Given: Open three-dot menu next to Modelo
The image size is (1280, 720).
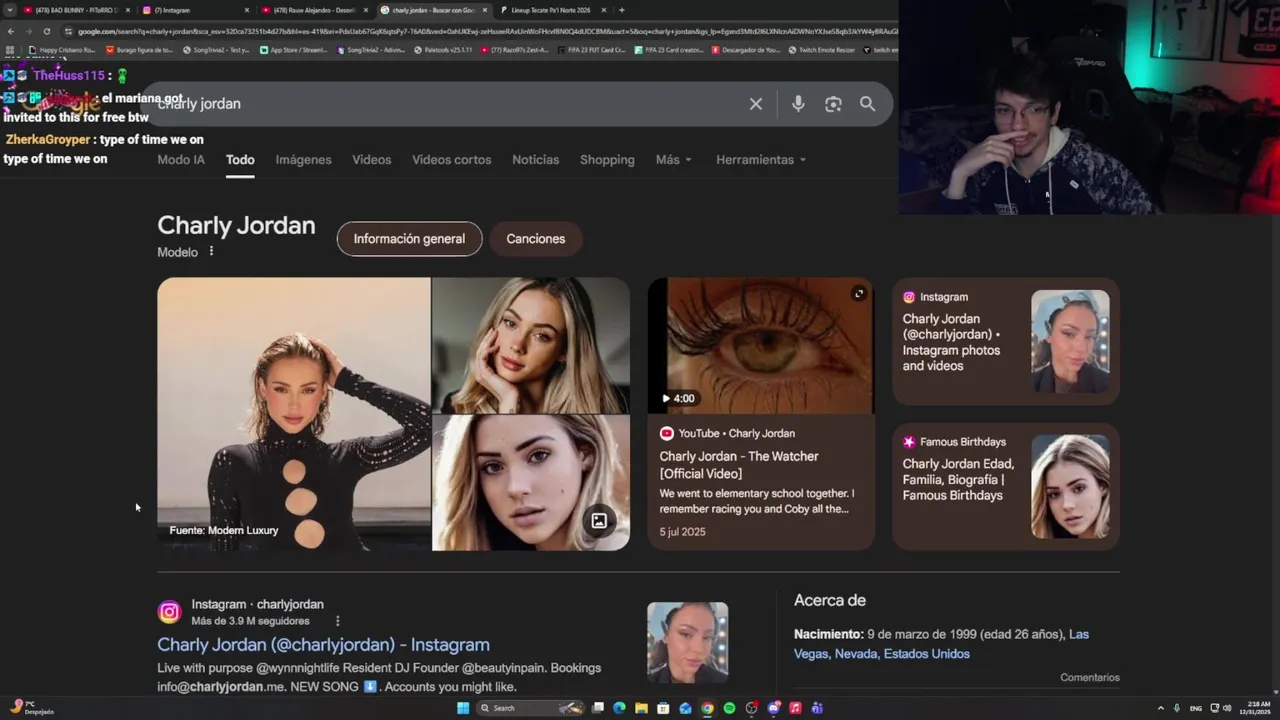Looking at the screenshot, I should [211, 252].
